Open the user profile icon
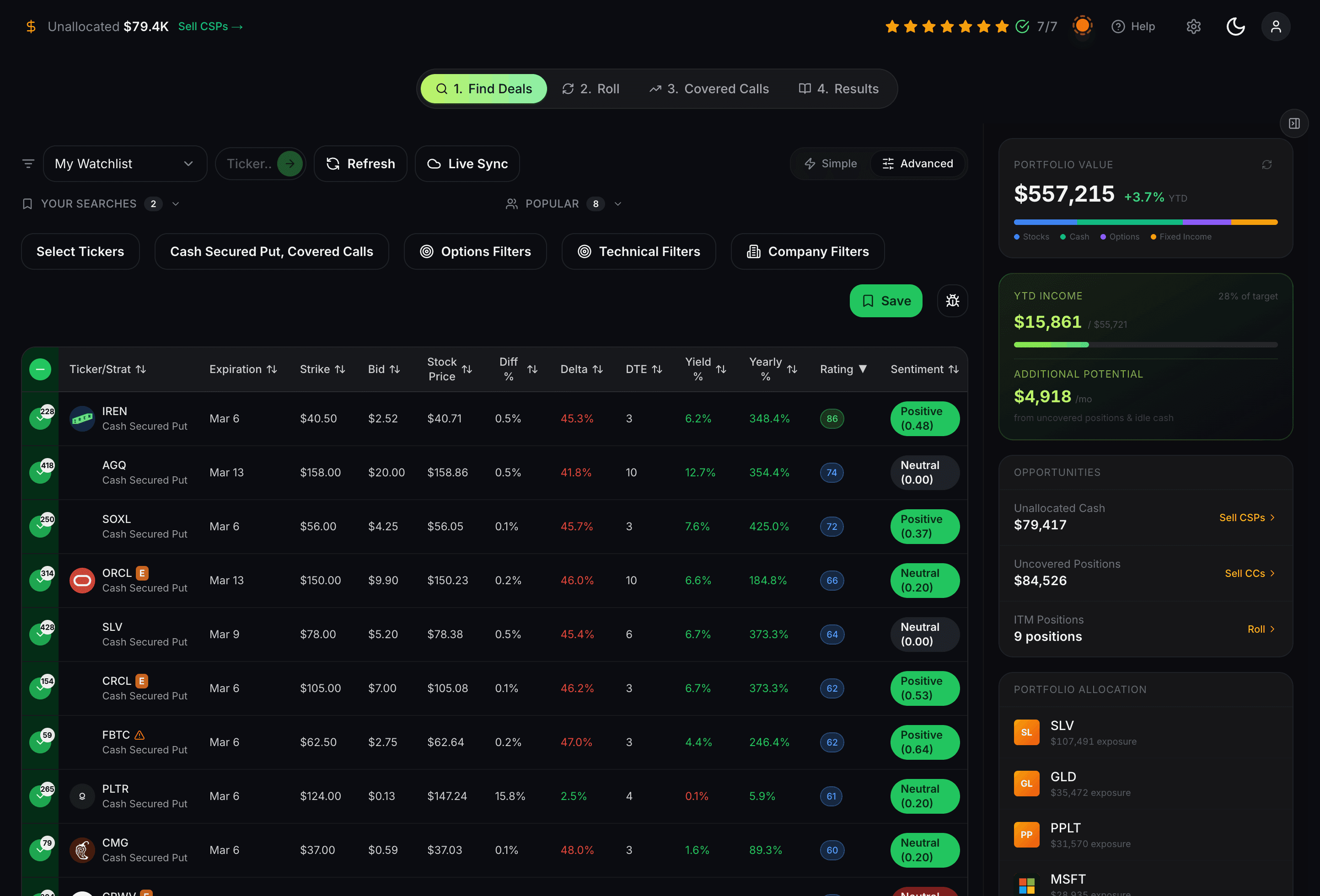Image resolution: width=1320 pixels, height=896 pixels. coord(1276,27)
